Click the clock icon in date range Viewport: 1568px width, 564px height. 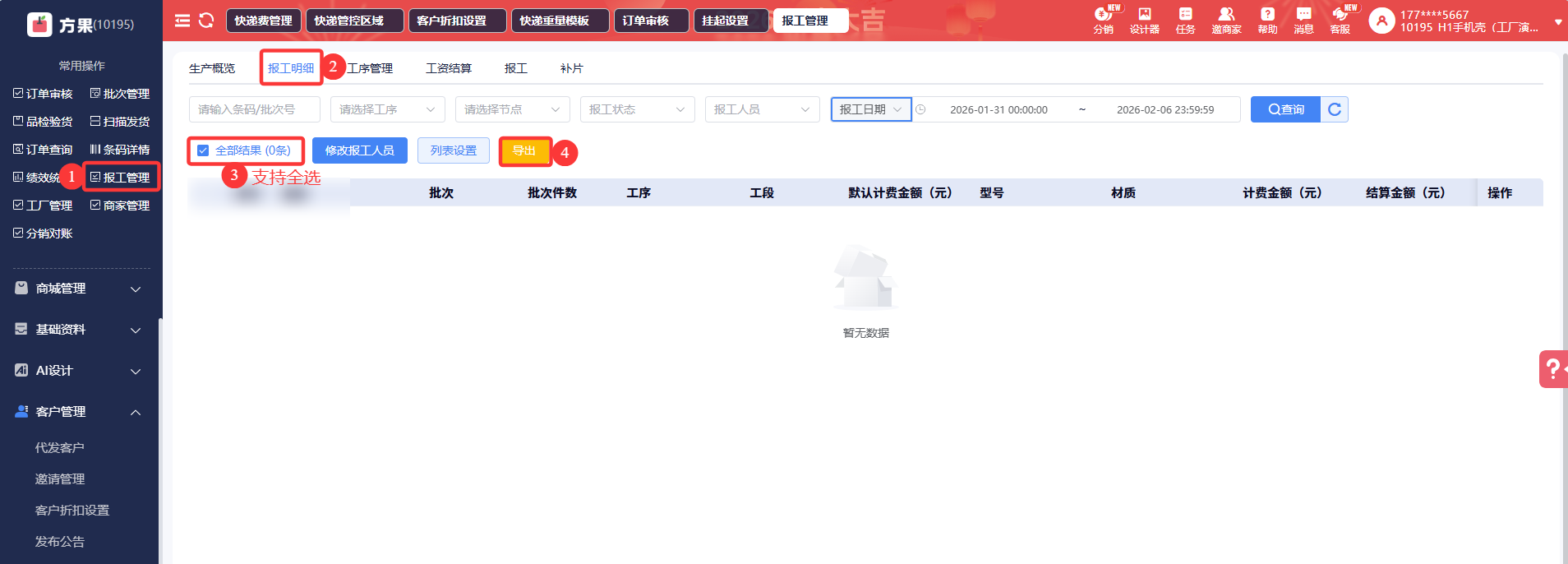coord(920,109)
